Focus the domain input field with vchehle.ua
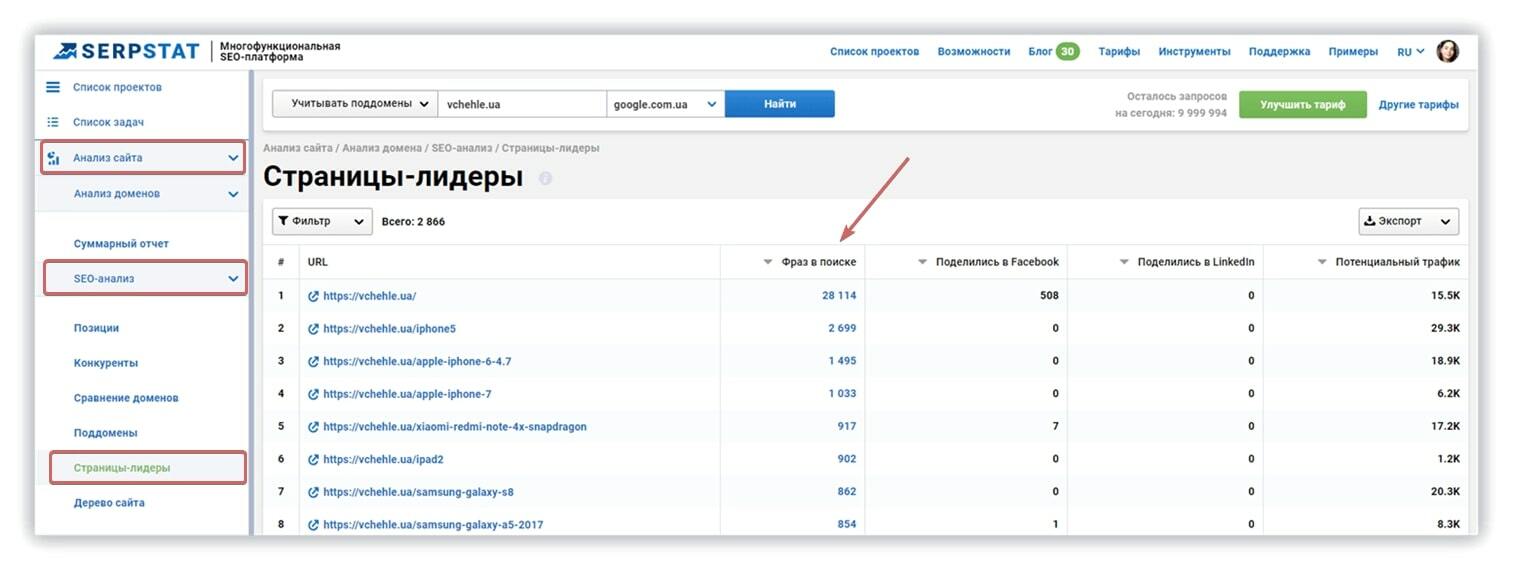This screenshot has height=570, width=1513. pos(522,104)
